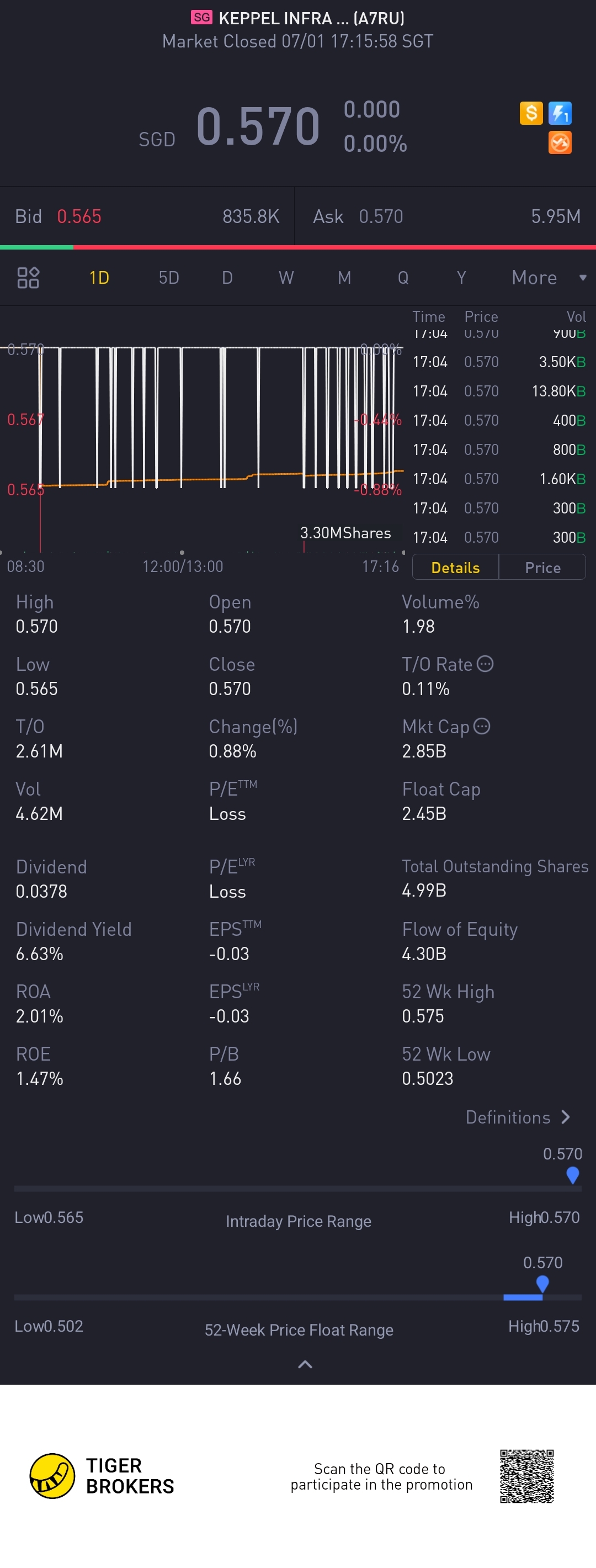The width and height of the screenshot is (596, 1568).
Task: Tap the promotion QR code
Action: (x=526, y=1476)
